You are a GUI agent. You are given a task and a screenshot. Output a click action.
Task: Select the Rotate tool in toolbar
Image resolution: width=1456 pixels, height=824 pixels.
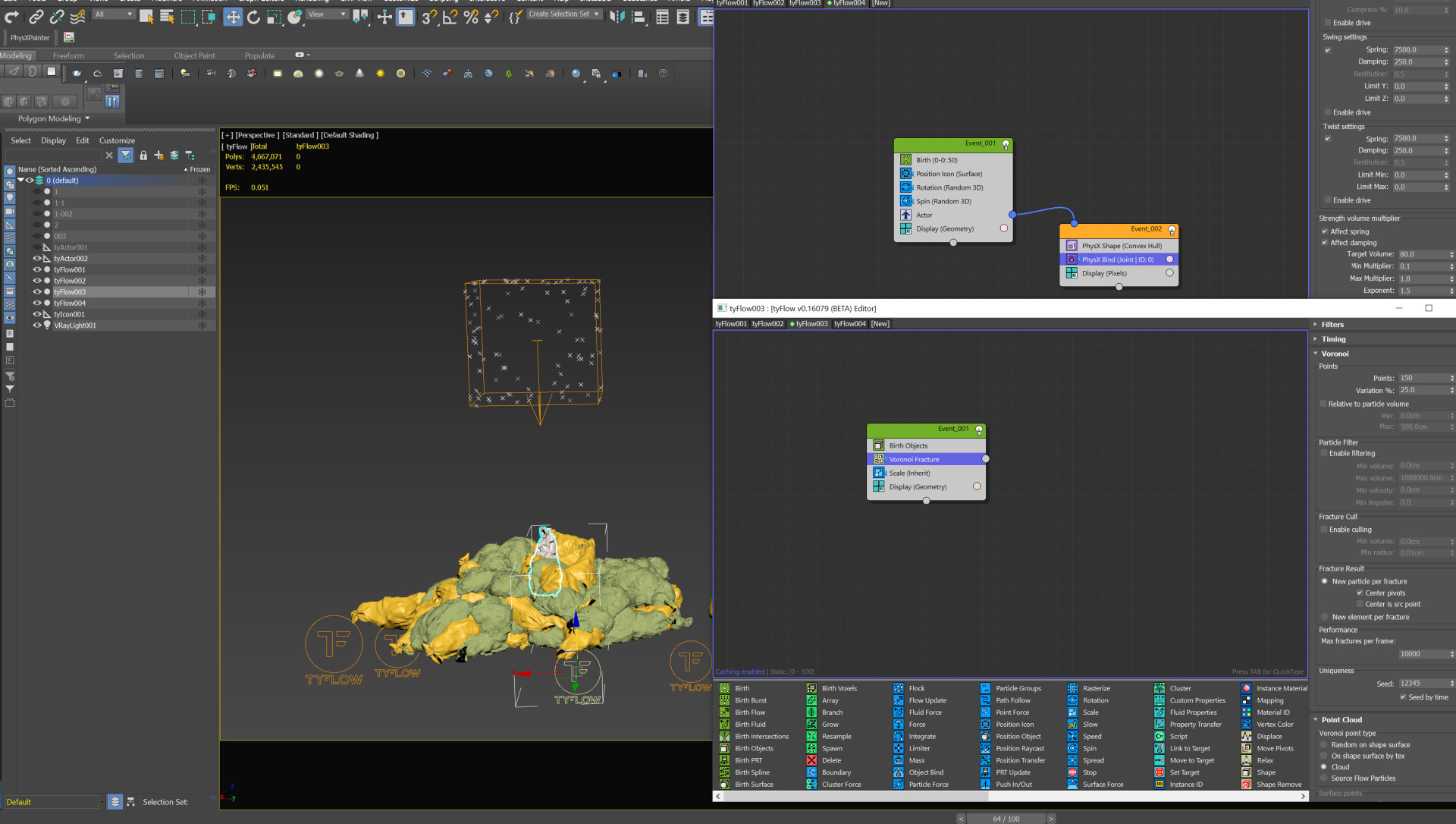click(x=253, y=17)
